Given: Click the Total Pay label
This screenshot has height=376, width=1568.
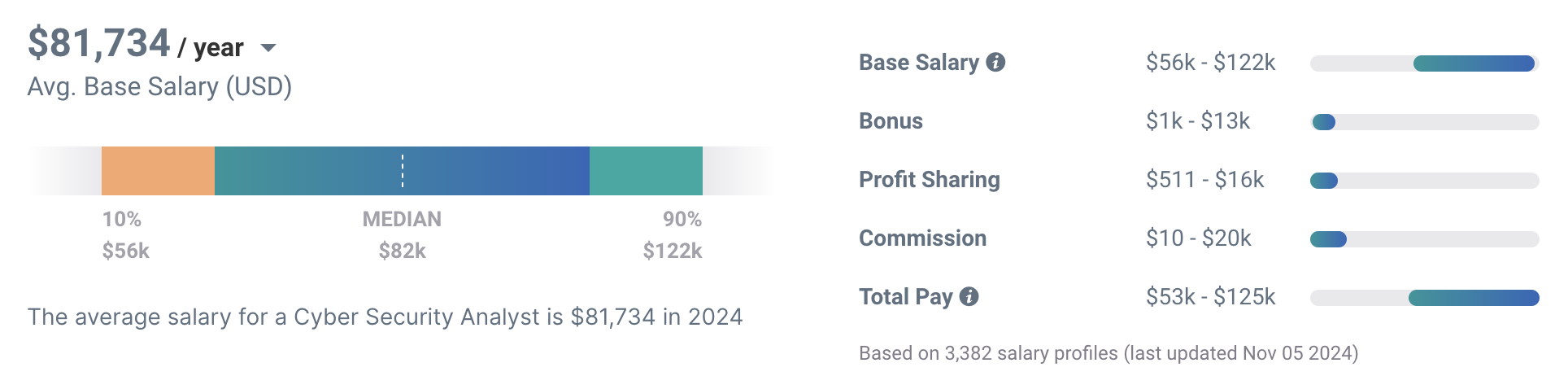Looking at the screenshot, I should [905, 297].
